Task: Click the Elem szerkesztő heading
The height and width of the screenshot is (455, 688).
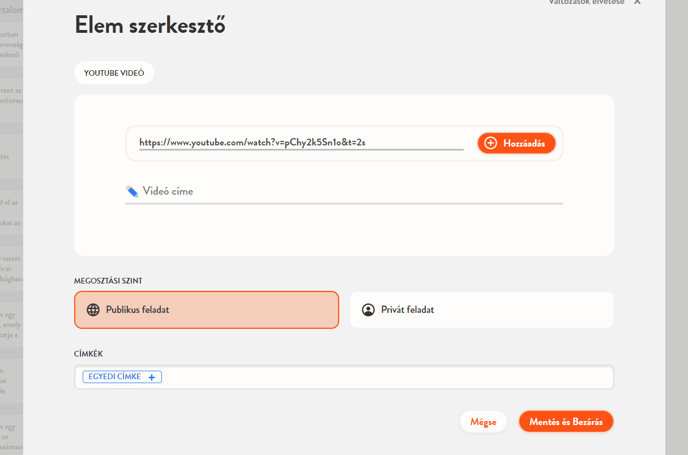Action: coord(150,26)
